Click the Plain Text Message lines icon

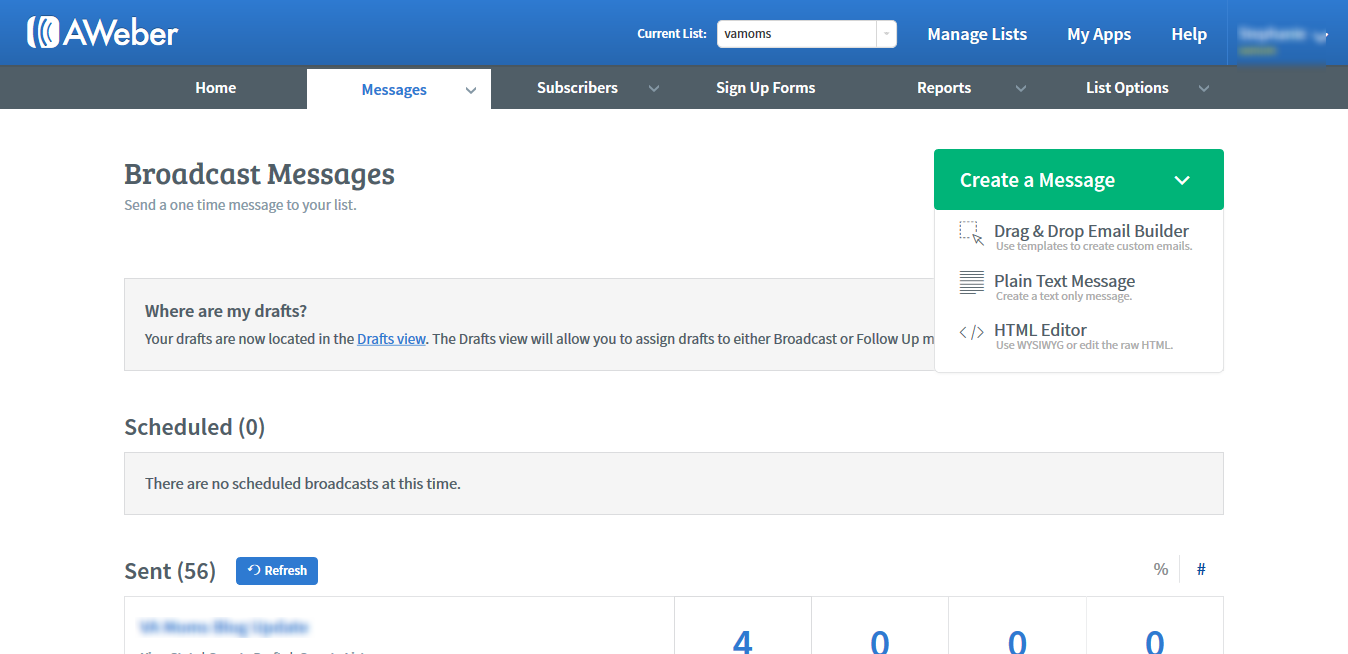click(x=971, y=283)
